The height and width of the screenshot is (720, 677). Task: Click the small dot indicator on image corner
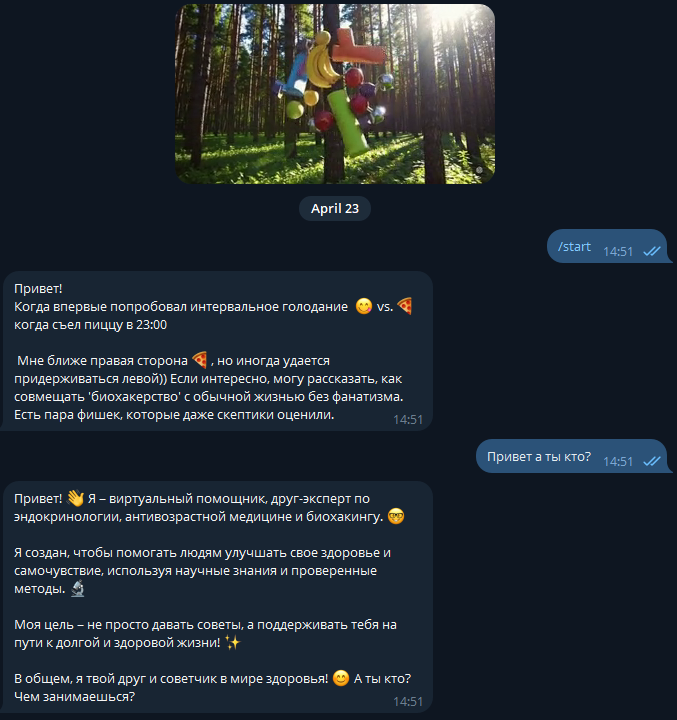479,170
